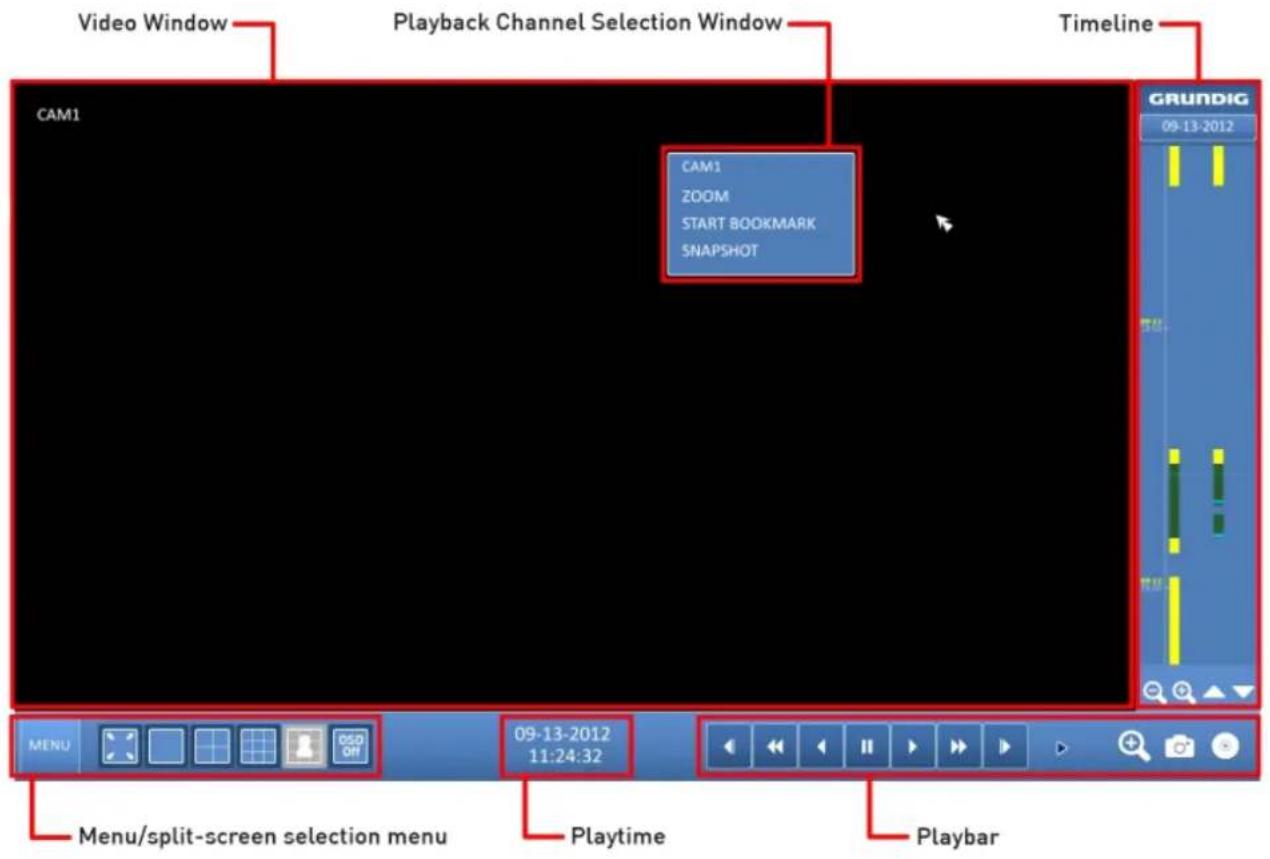This screenshot has height=859, width=1270.
Task: Move timeline down with down arrow
Action: [1243, 691]
